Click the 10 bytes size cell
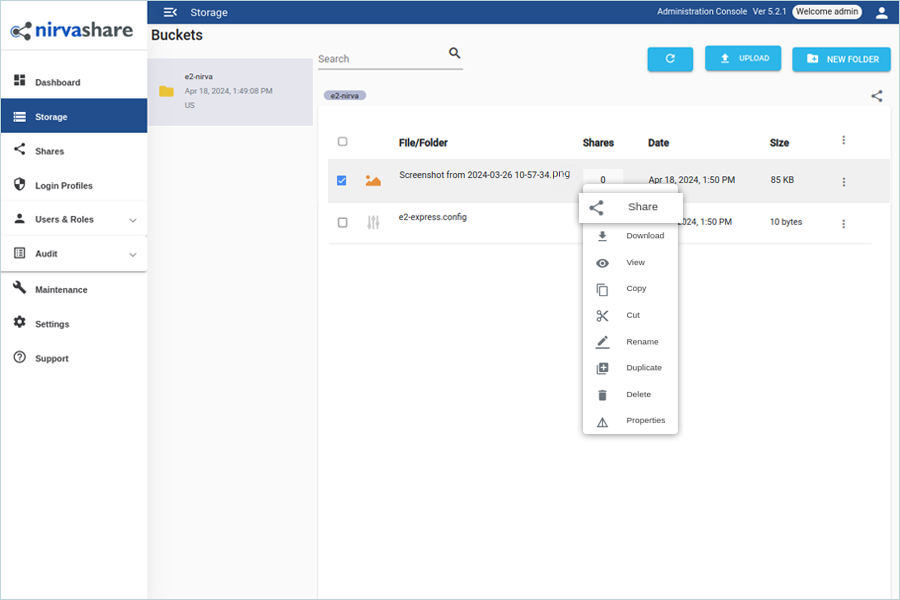900x600 pixels. [786, 222]
